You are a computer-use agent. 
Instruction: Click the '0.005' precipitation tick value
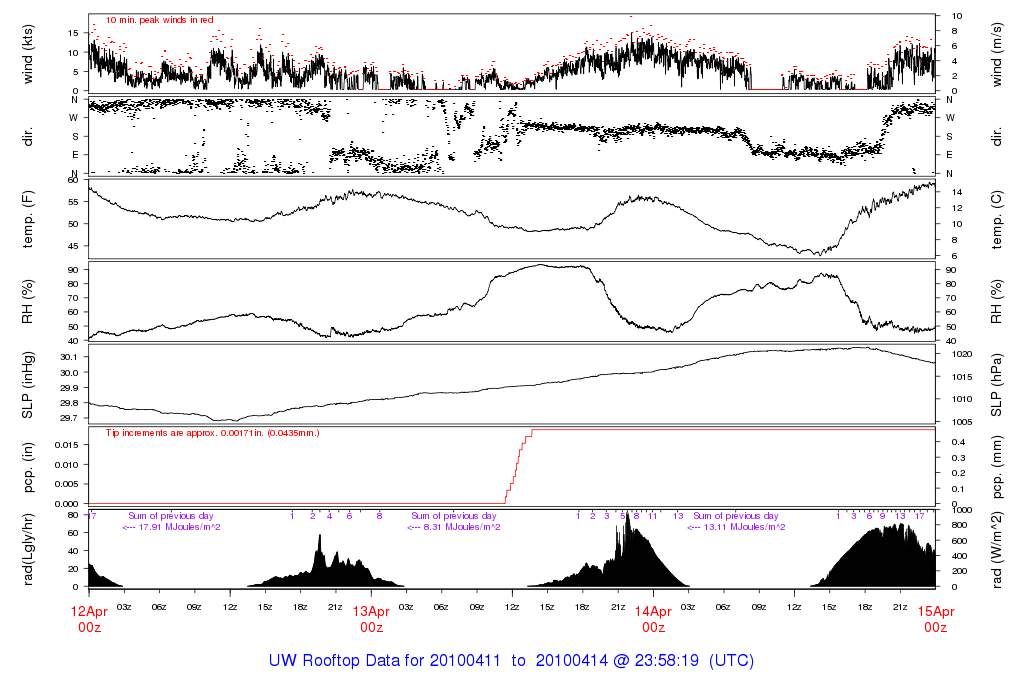pyautogui.click(x=67, y=484)
